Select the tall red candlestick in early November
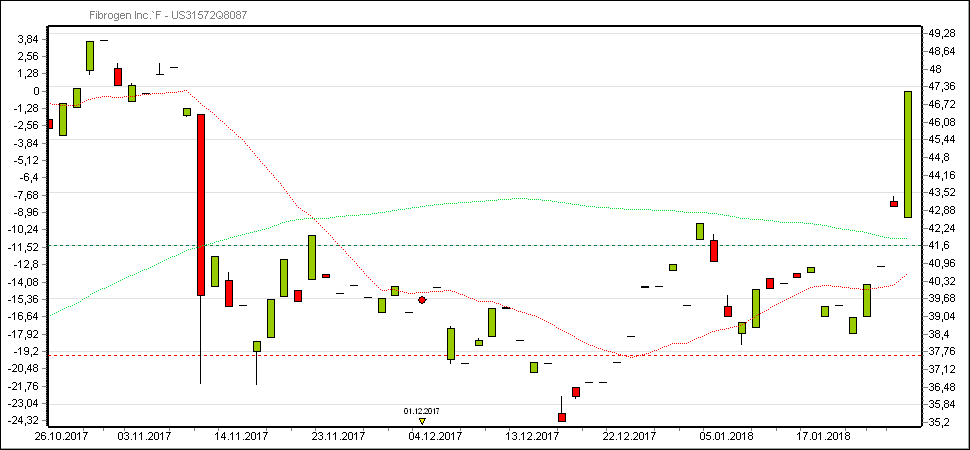The height and width of the screenshot is (450, 970). coord(201,205)
